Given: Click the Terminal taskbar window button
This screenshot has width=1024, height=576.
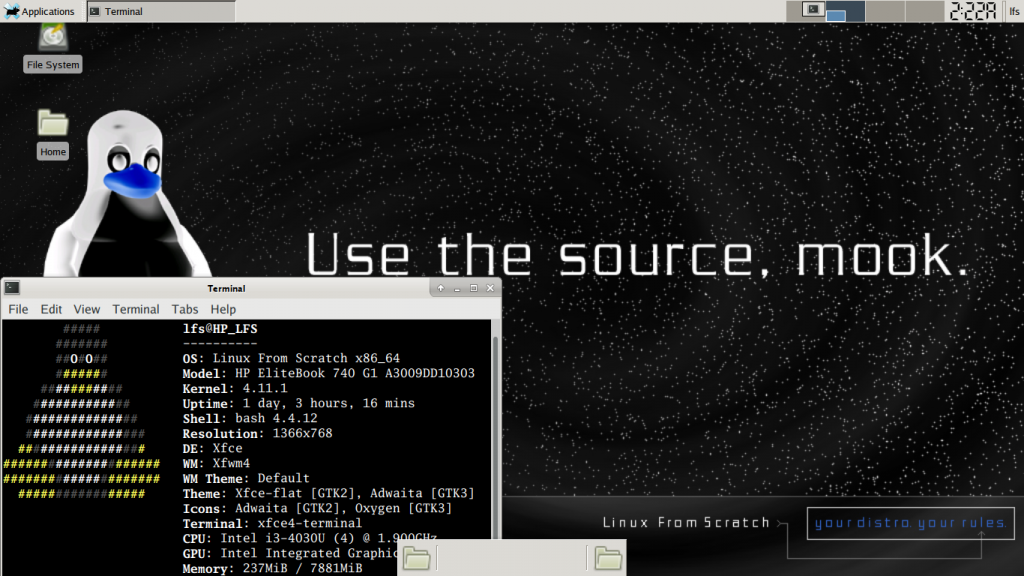Looking at the screenshot, I should [x=161, y=11].
